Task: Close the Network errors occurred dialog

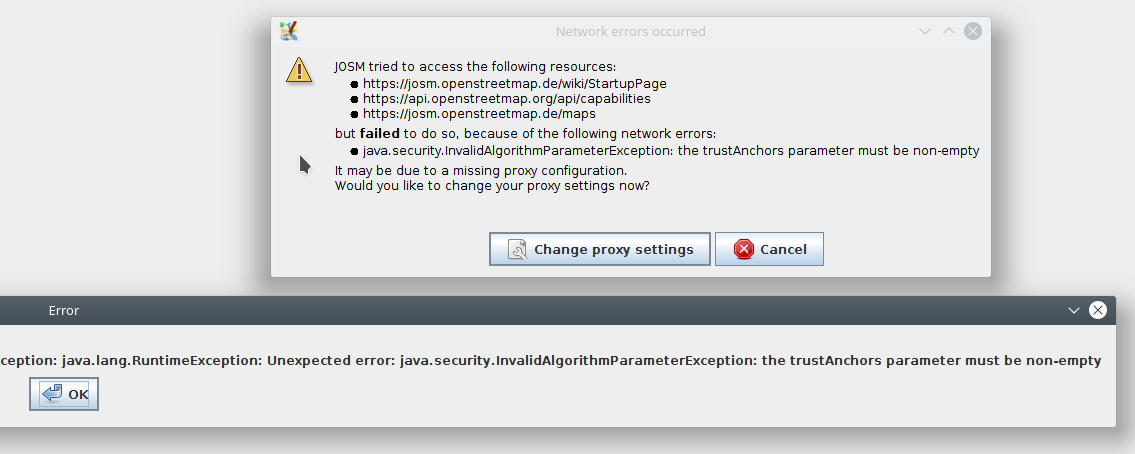Action: point(972,31)
